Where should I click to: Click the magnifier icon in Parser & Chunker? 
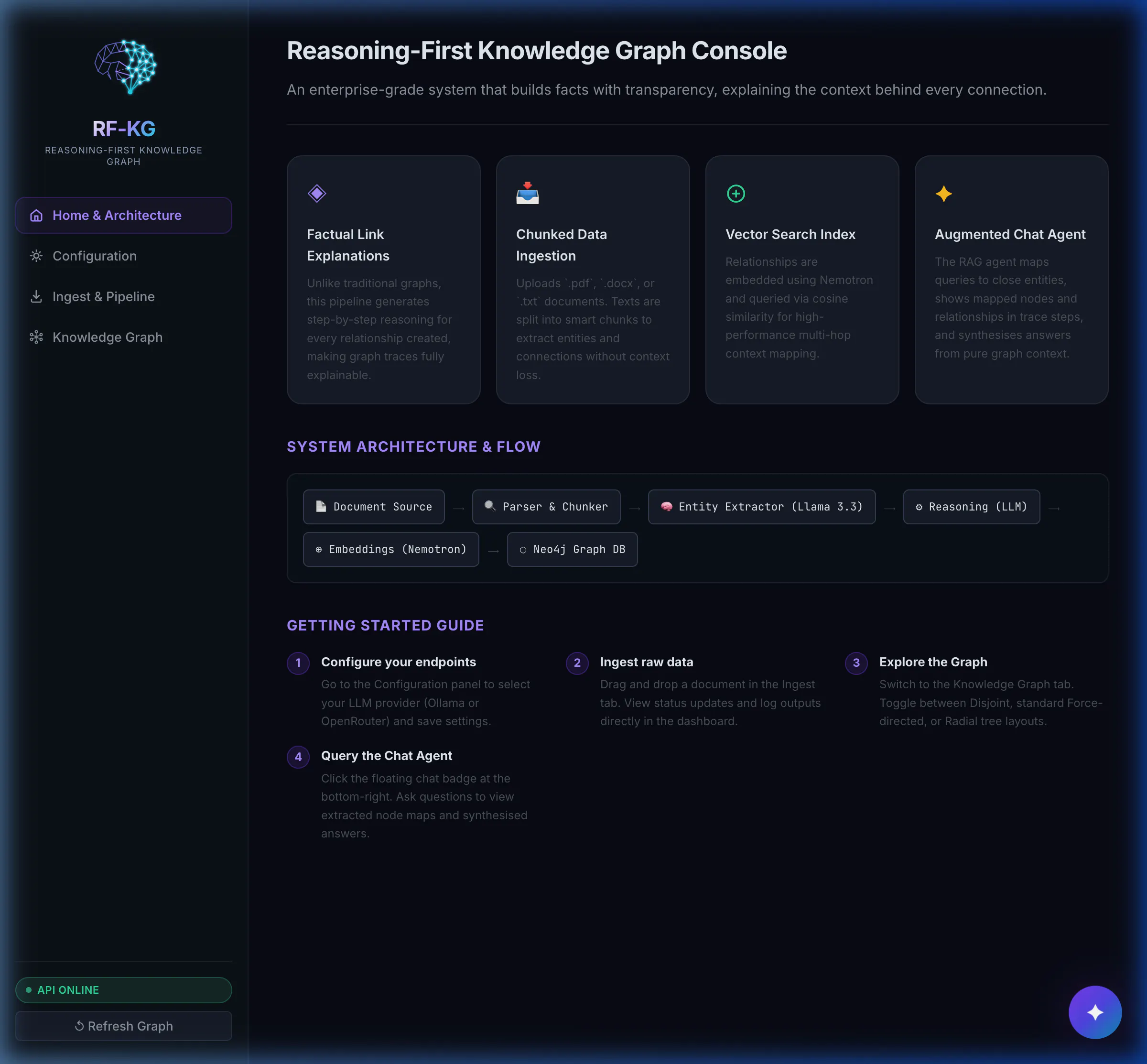[490, 506]
